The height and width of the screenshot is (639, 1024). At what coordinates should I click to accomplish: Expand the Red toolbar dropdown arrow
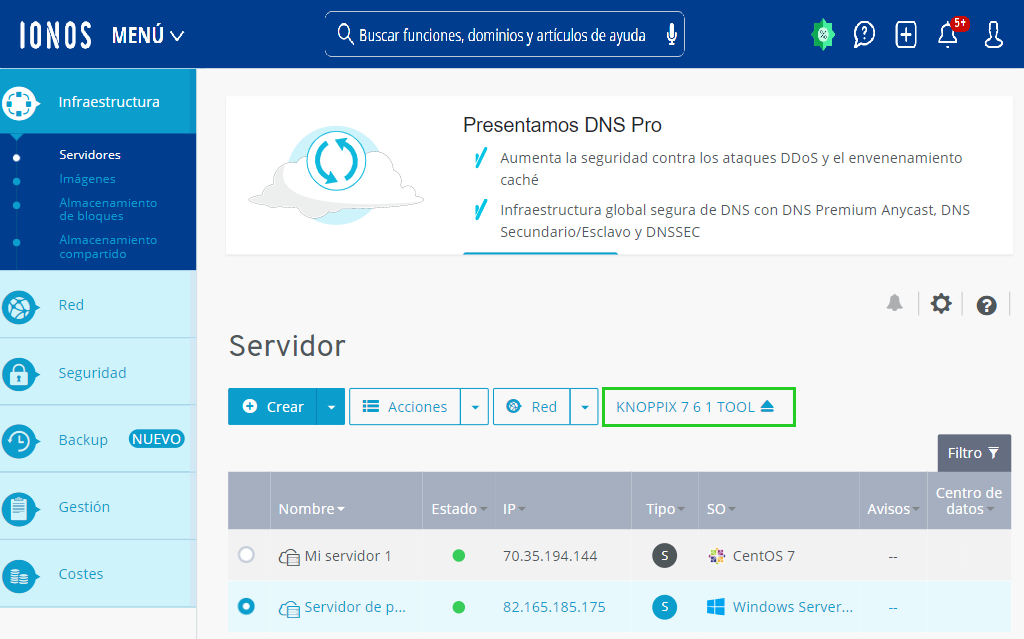(x=584, y=406)
